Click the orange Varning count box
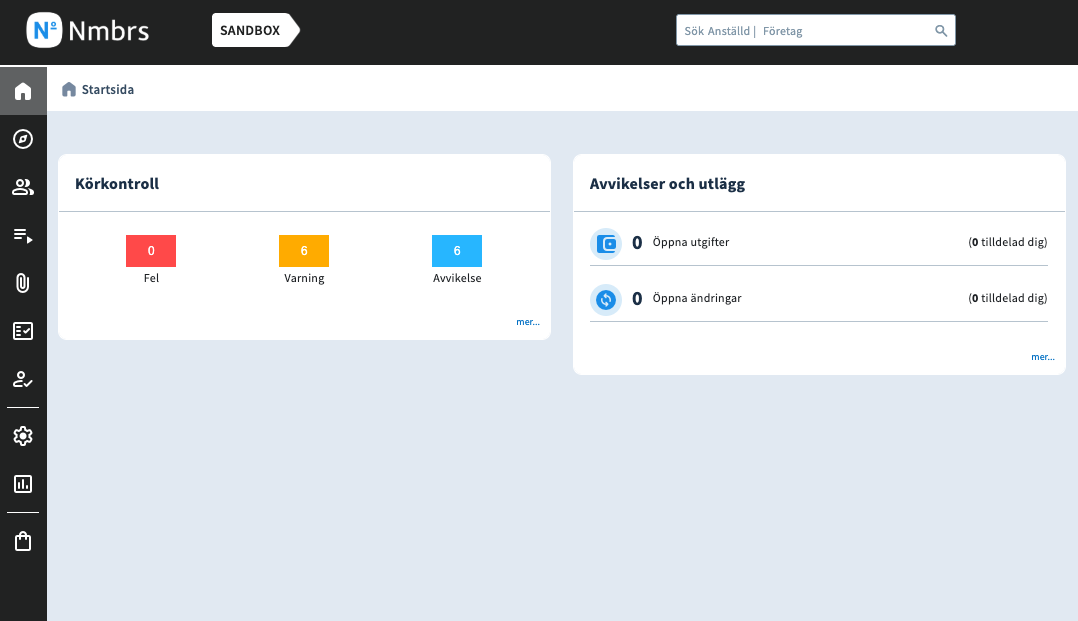The height and width of the screenshot is (621, 1078). click(x=304, y=251)
